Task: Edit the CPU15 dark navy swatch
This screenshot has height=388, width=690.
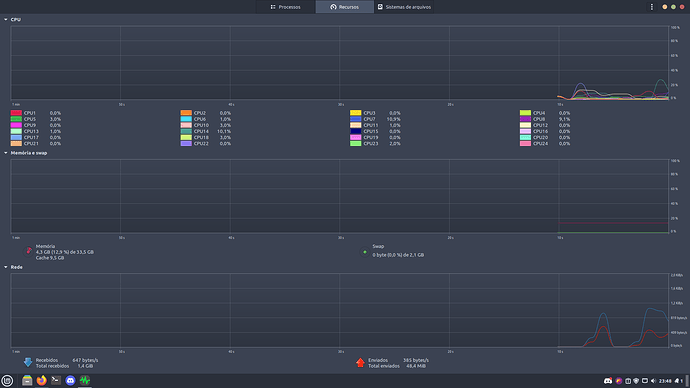Action: pos(356,132)
